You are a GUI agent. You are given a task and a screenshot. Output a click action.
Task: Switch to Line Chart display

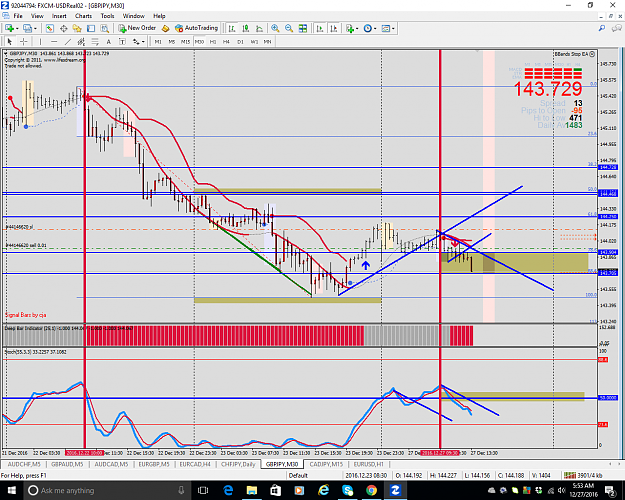259,28
